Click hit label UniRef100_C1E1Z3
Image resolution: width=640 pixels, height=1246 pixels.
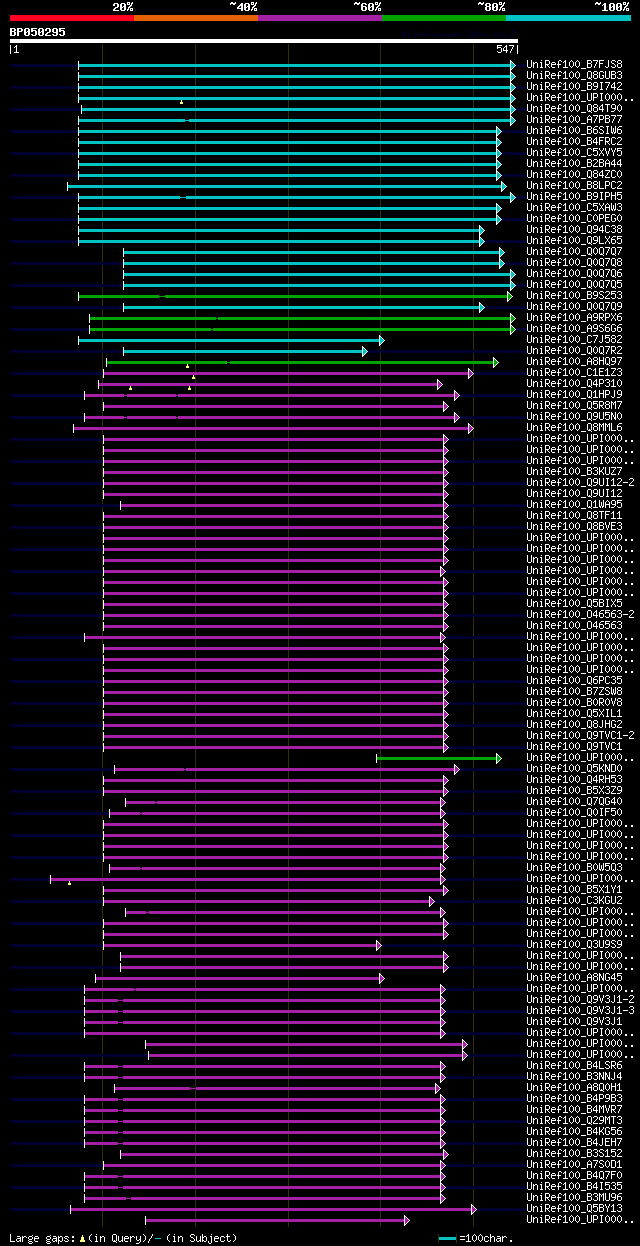574,372
